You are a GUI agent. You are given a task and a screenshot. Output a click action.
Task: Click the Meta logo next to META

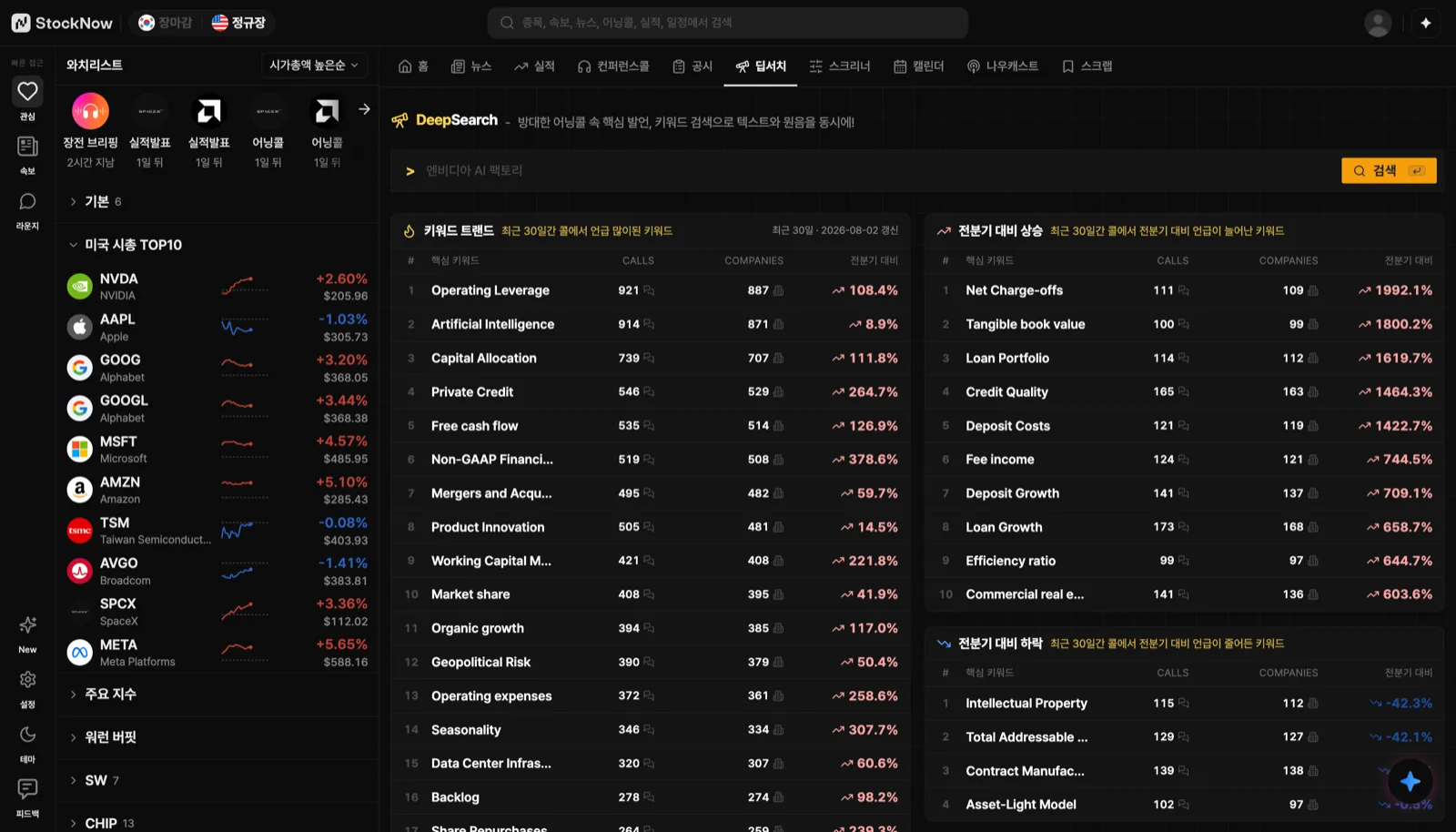(80, 652)
